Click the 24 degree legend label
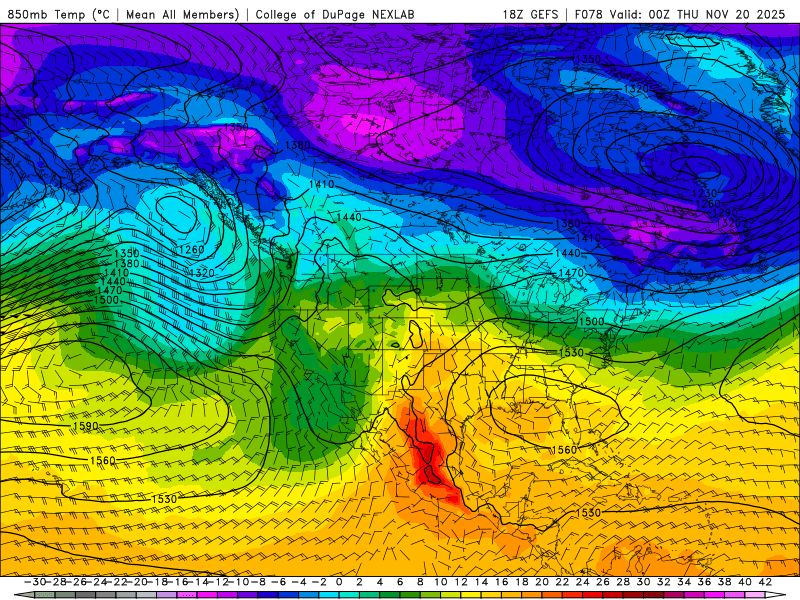Screen dimensions: 800x600 (x=583, y=582)
